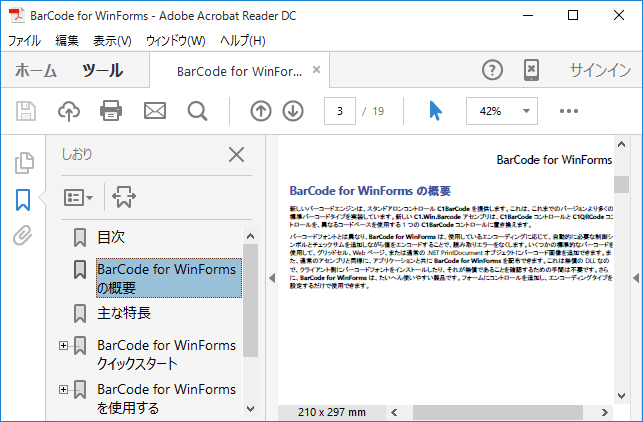Click the サインイン sign-in button
Image resolution: width=643 pixels, height=422 pixels.
(x=600, y=70)
